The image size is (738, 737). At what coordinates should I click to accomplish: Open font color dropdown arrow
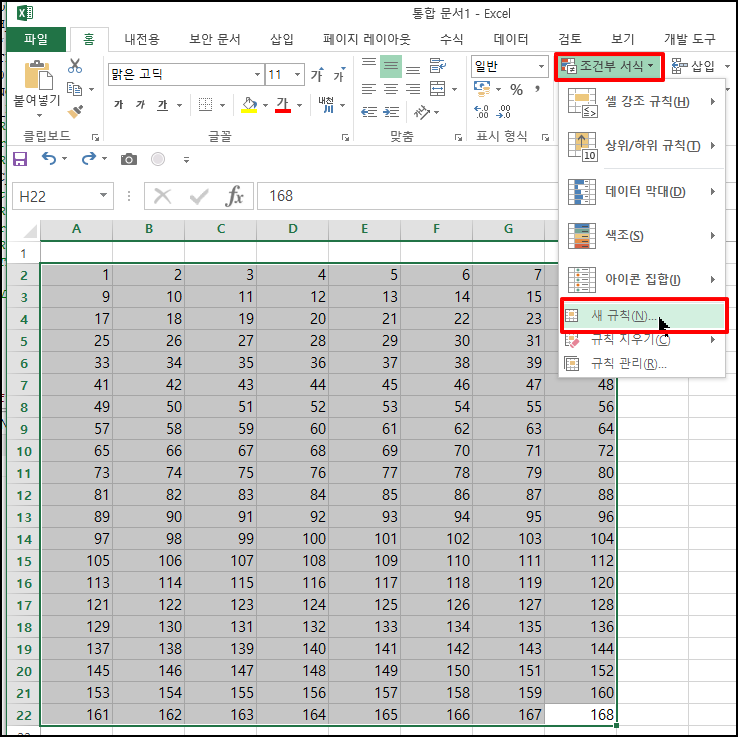299,105
